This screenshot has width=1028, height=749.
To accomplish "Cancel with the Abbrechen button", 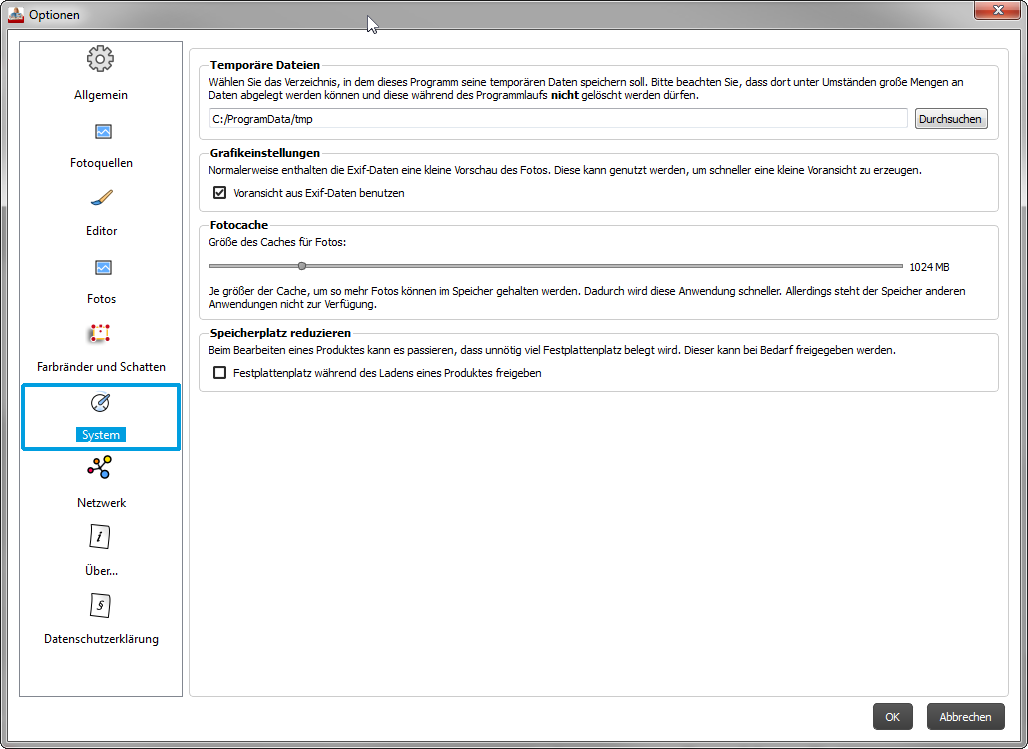I will (965, 716).
